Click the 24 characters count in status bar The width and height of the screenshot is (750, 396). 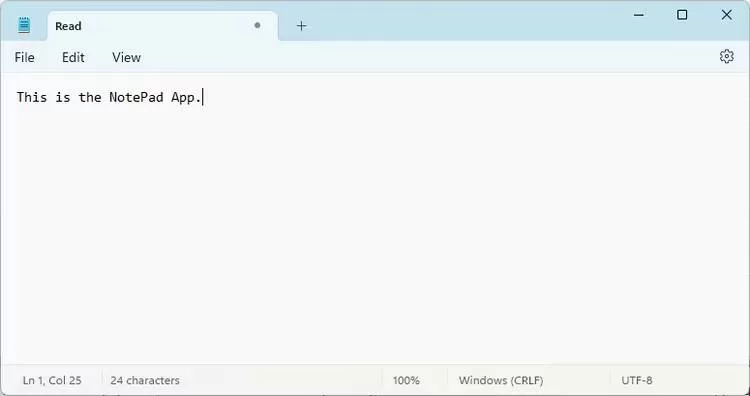[145, 380]
